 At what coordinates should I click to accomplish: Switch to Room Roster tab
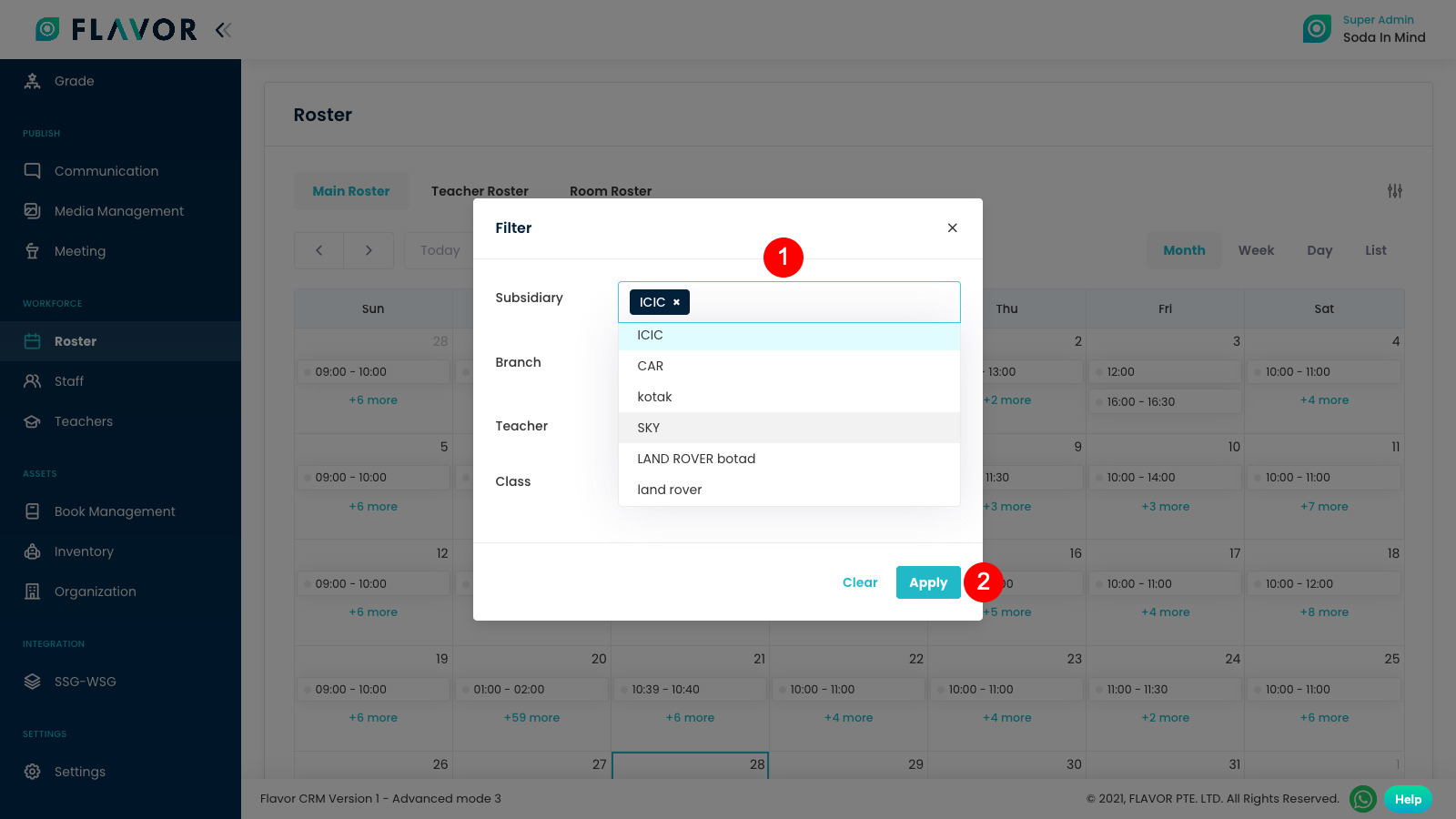coord(611,191)
